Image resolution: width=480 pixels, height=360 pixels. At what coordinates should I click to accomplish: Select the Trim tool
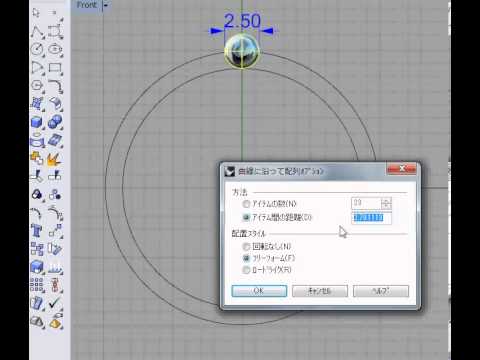[37, 176]
